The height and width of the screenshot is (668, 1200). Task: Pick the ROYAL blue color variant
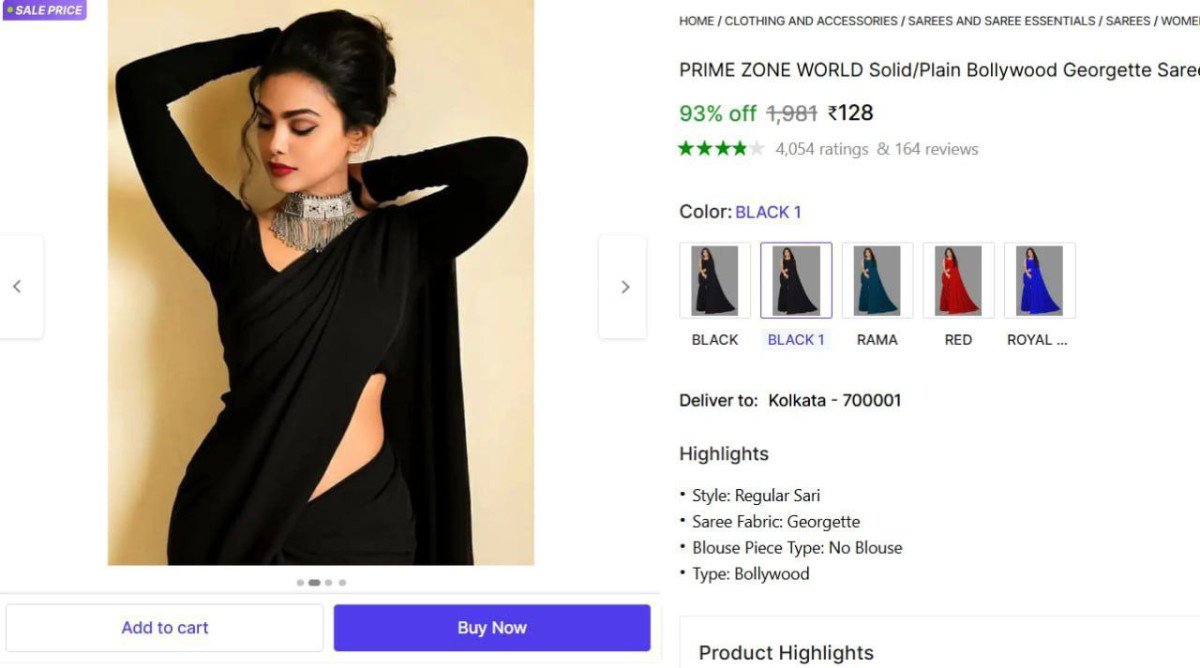click(x=1039, y=281)
